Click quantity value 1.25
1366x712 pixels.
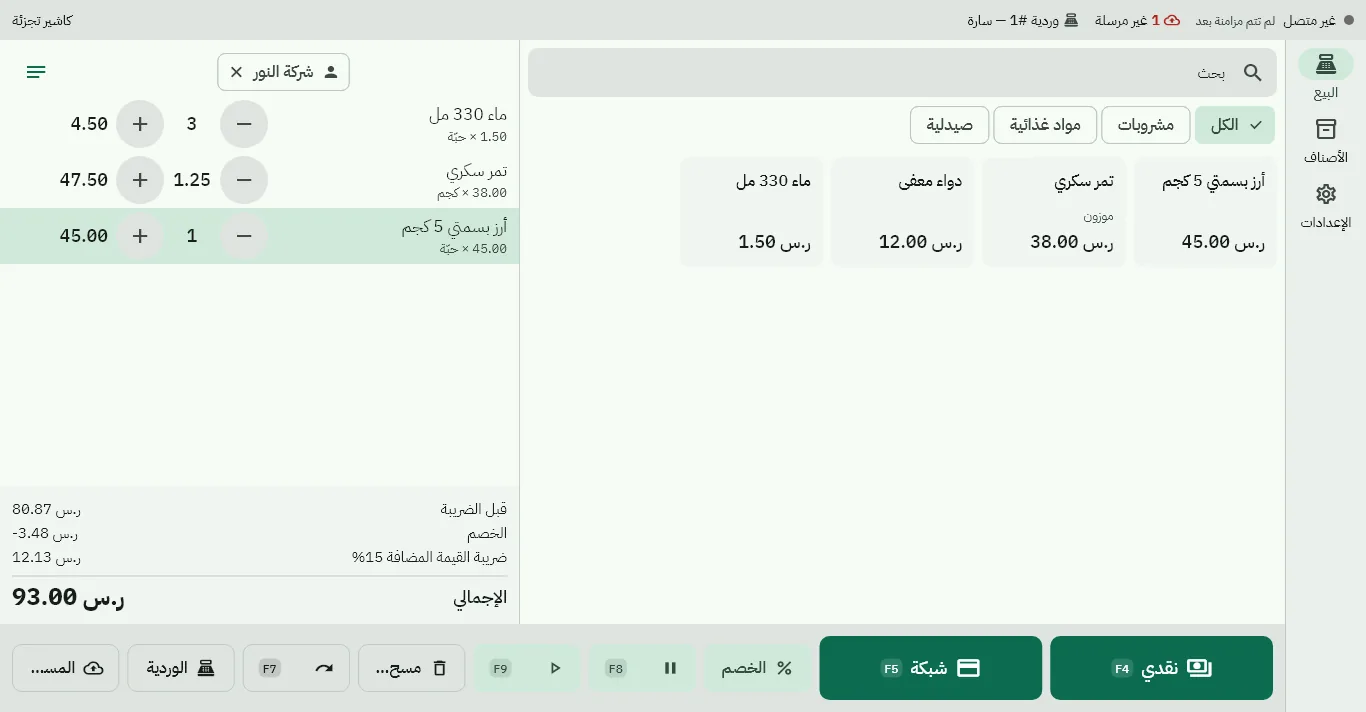[192, 180]
